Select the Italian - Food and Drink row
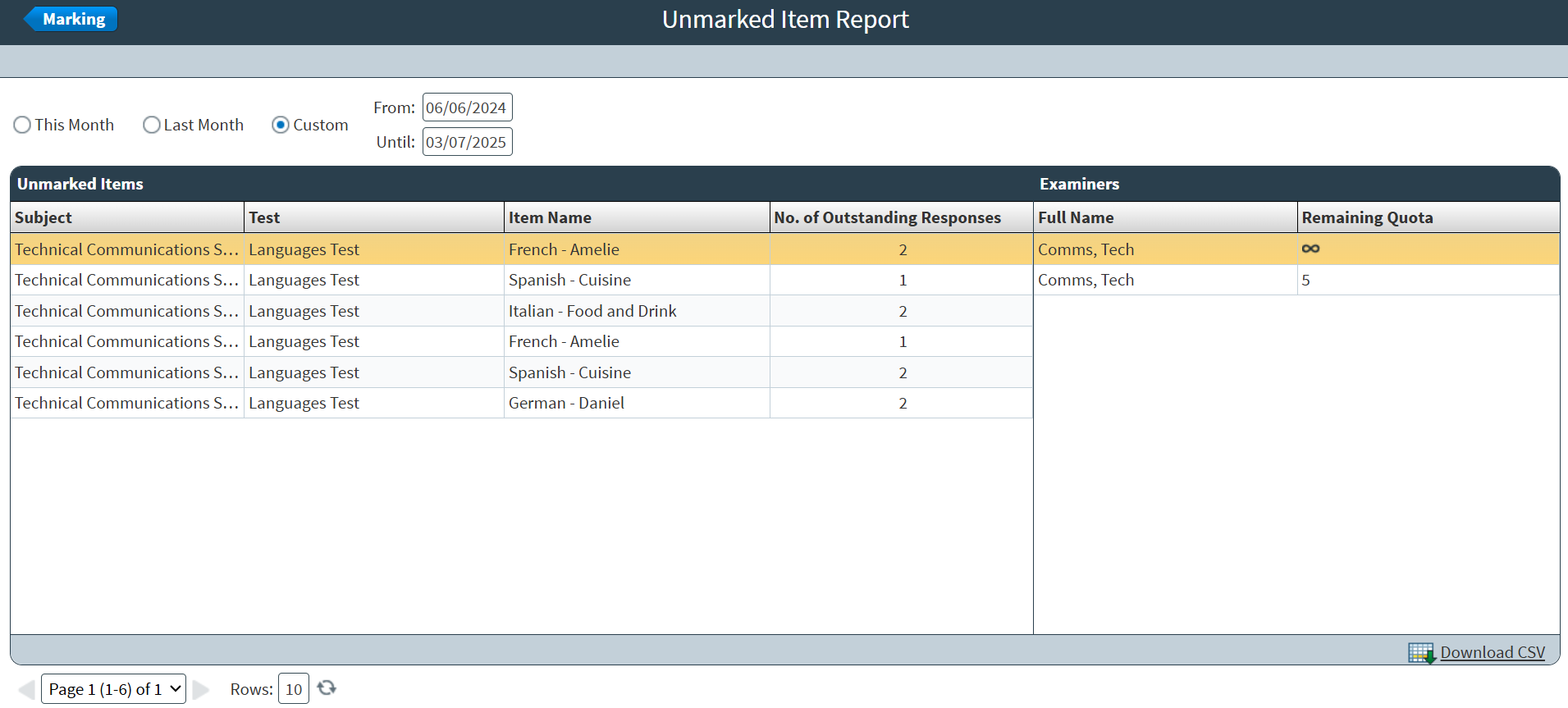The height and width of the screenshot is (708, 1568). point(592,311)
